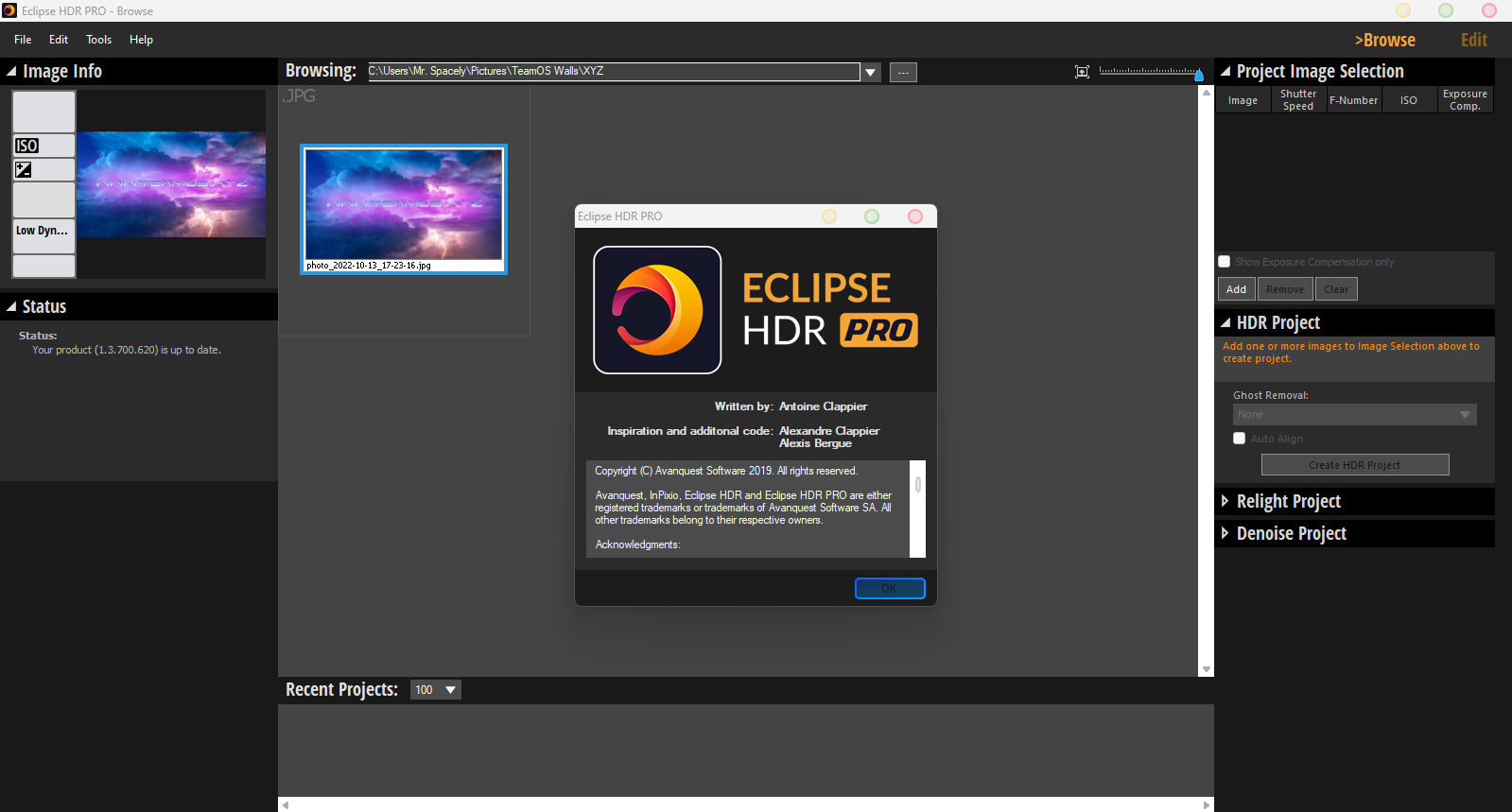
Task: Click the Exposure Comp. column header
Action: pyautogui.click(x=1465, y=100)
